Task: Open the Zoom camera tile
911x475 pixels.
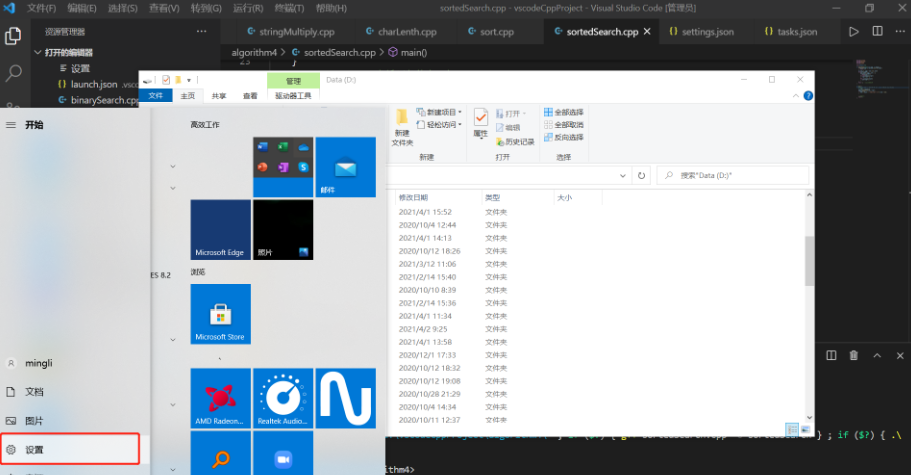Action: (x=283, y=453)
